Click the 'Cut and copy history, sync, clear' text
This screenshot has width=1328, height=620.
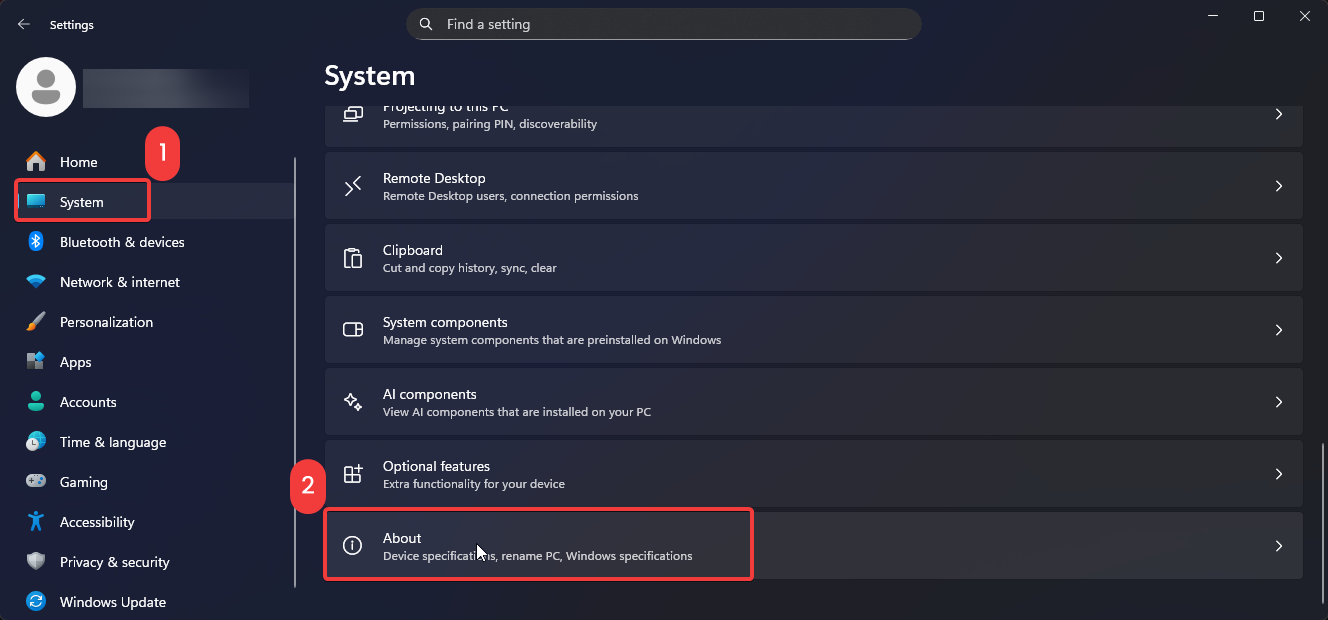coord(470,268)
